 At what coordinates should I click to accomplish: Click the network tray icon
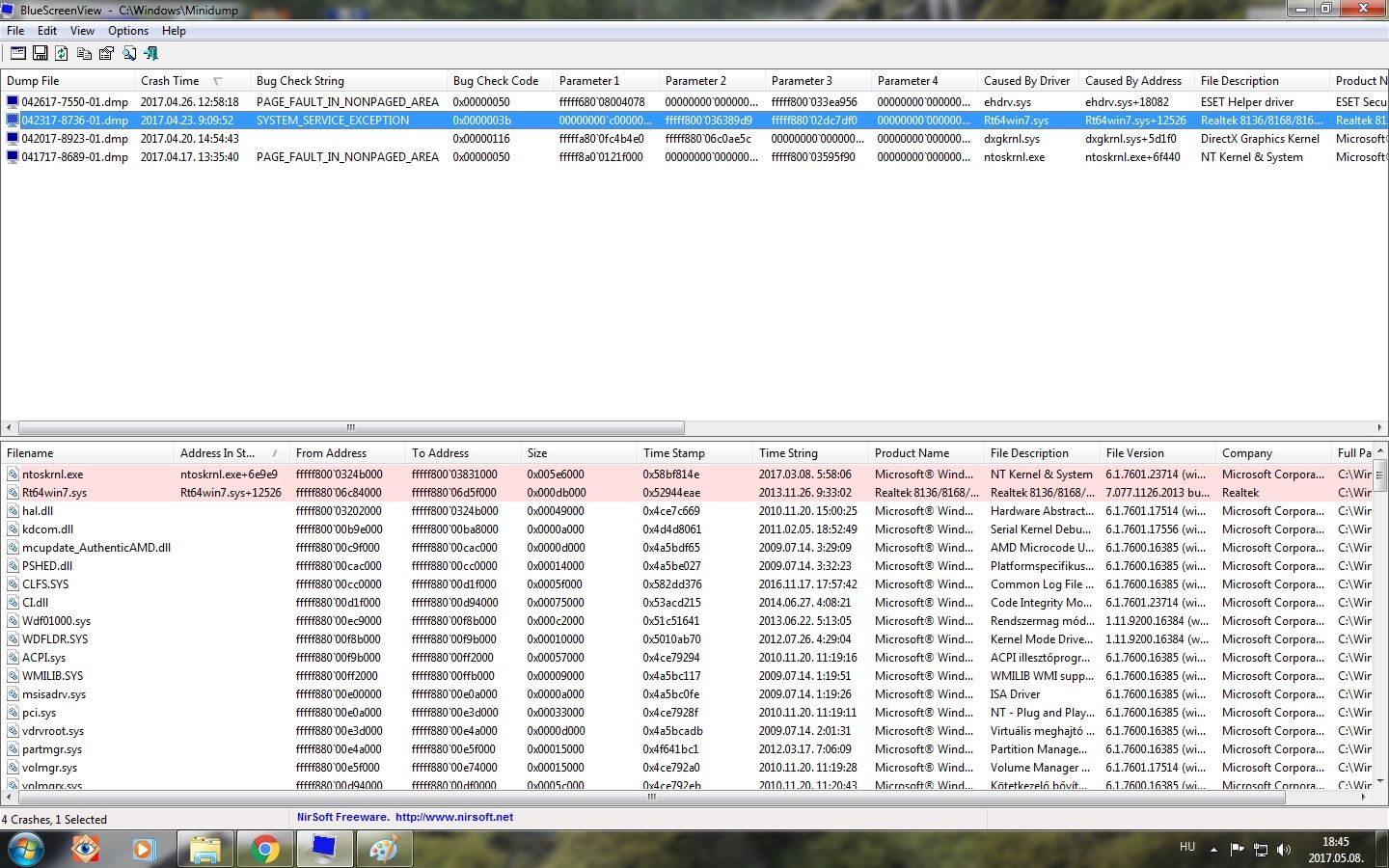pos(1261,850)
